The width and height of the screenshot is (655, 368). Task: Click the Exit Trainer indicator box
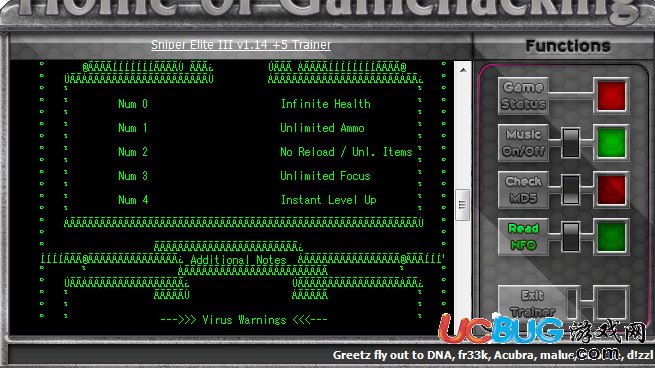click(x=611, y=304)
